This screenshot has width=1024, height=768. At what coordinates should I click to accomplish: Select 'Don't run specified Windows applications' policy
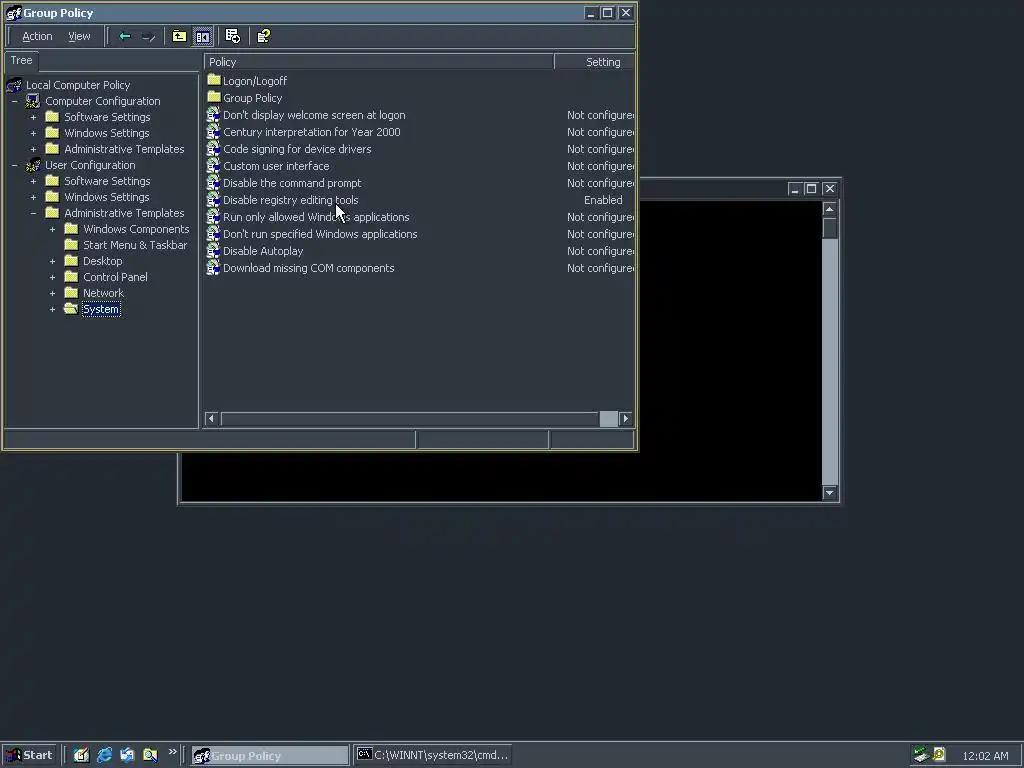click(x=320, y=234)
